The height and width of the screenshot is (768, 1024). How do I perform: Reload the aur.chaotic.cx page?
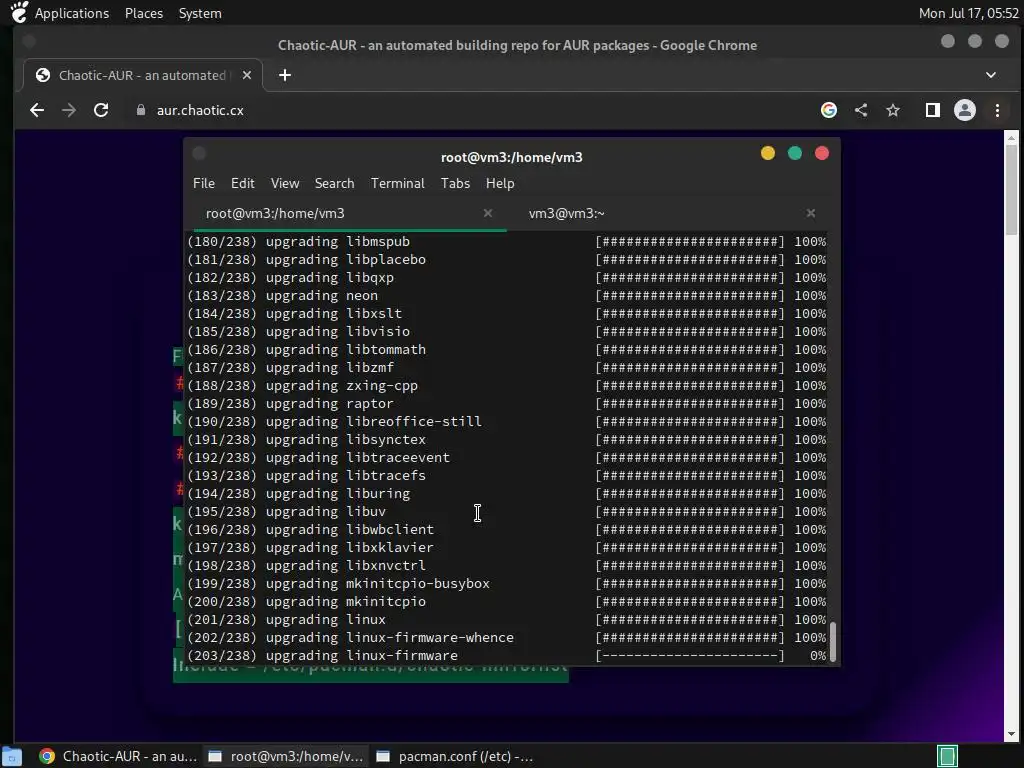click(101, 110)
